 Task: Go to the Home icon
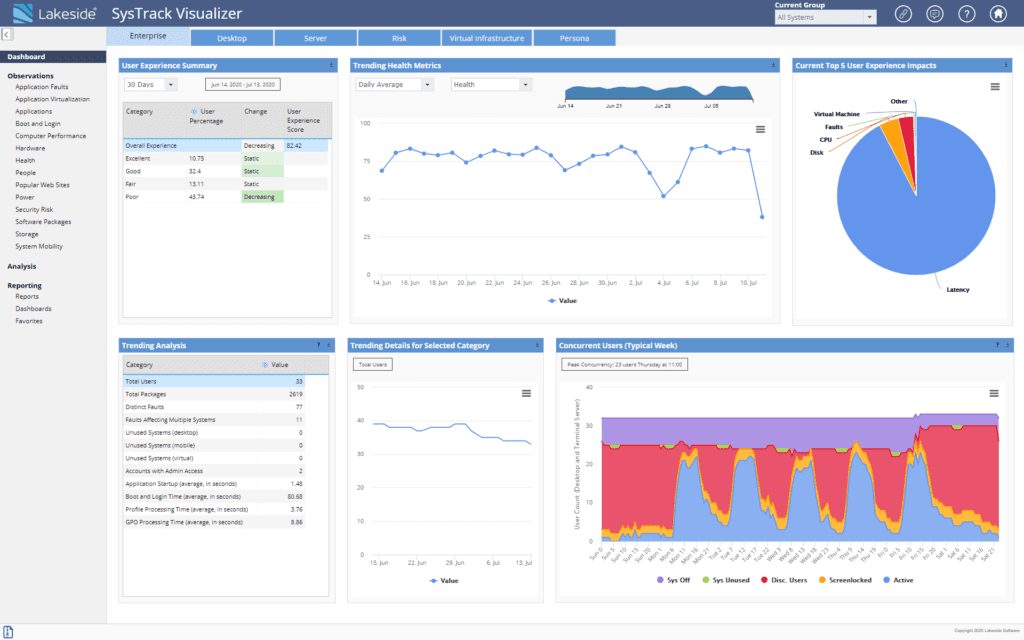click(997, 14)
